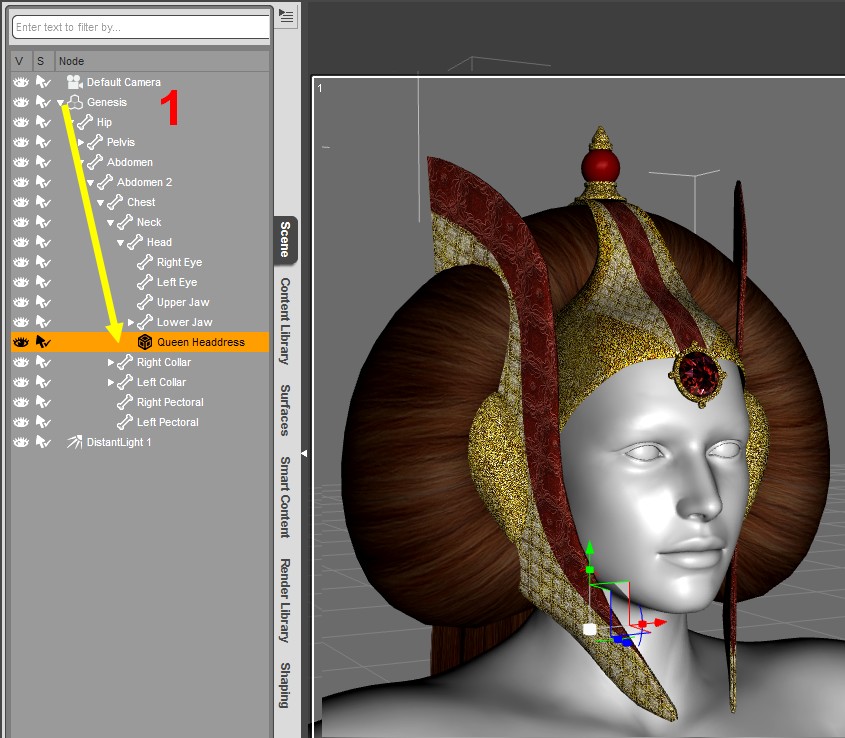845x738 pixels.
Task: Collapse the Abdomen 2 node
Action: 91,183
